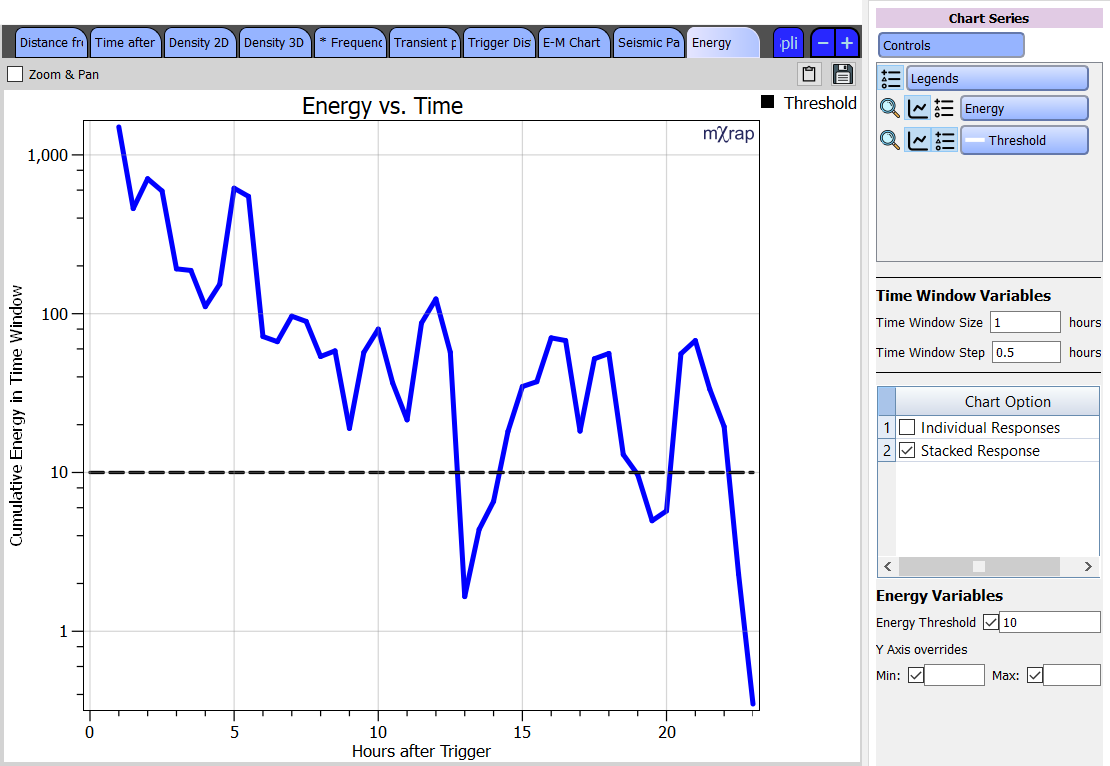Enable the Zoom & Pan checkbox
Screen dimensions: 1110x766
15,74
